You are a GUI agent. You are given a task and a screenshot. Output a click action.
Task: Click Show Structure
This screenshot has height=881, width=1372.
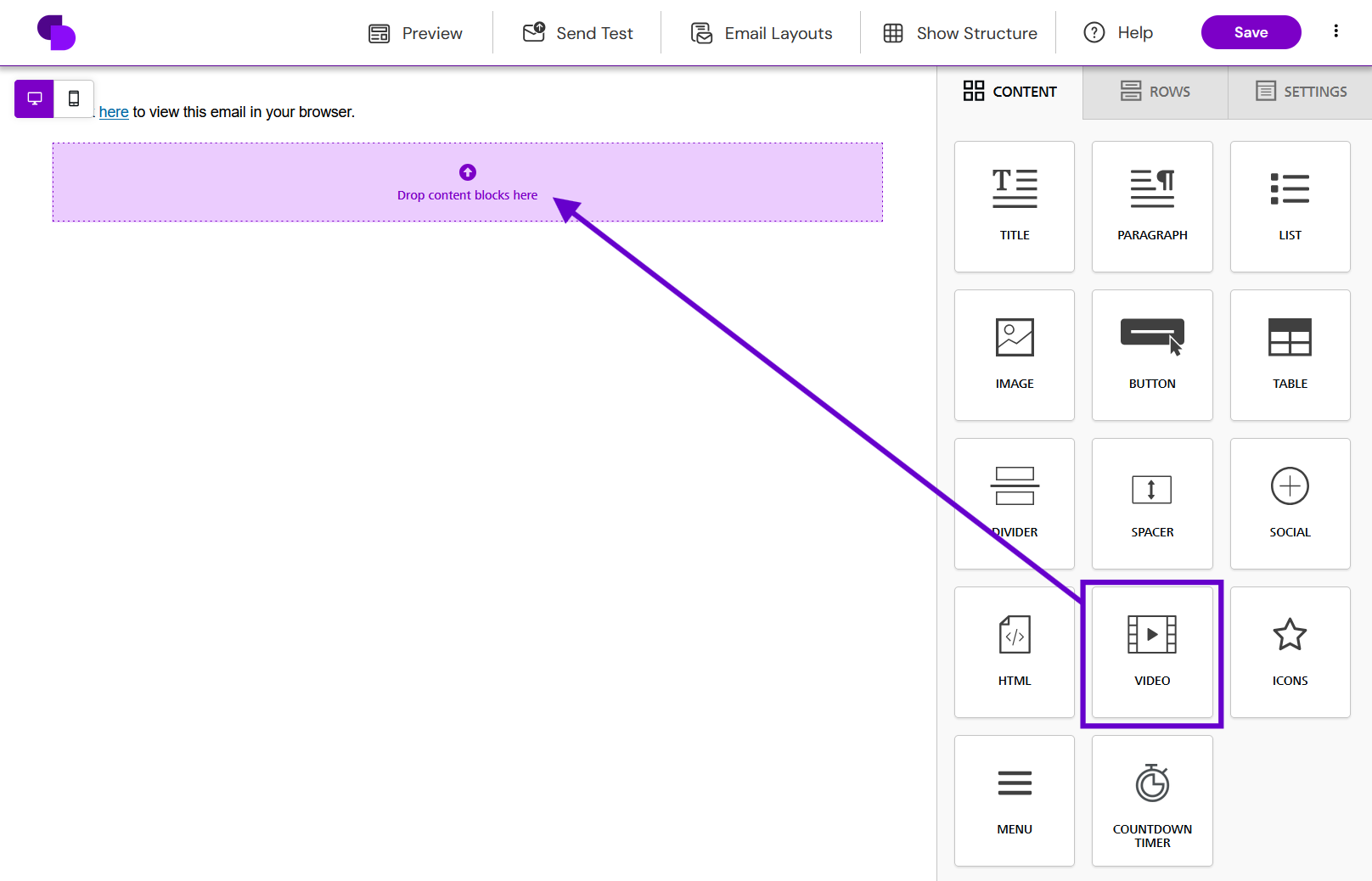pos(959,33)
